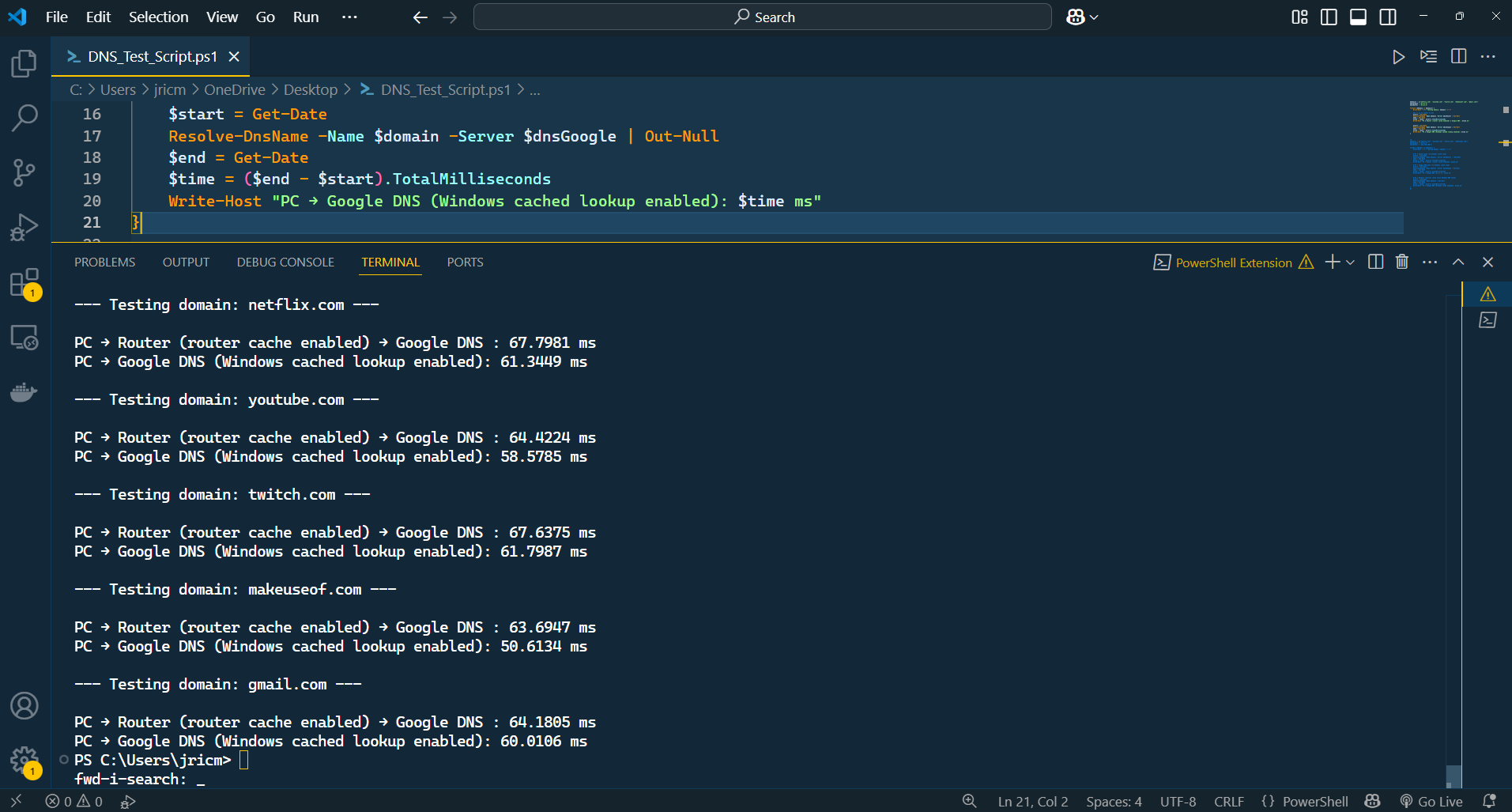
Task: Change CRLF line ending setting
Action: coord(1228,802)
